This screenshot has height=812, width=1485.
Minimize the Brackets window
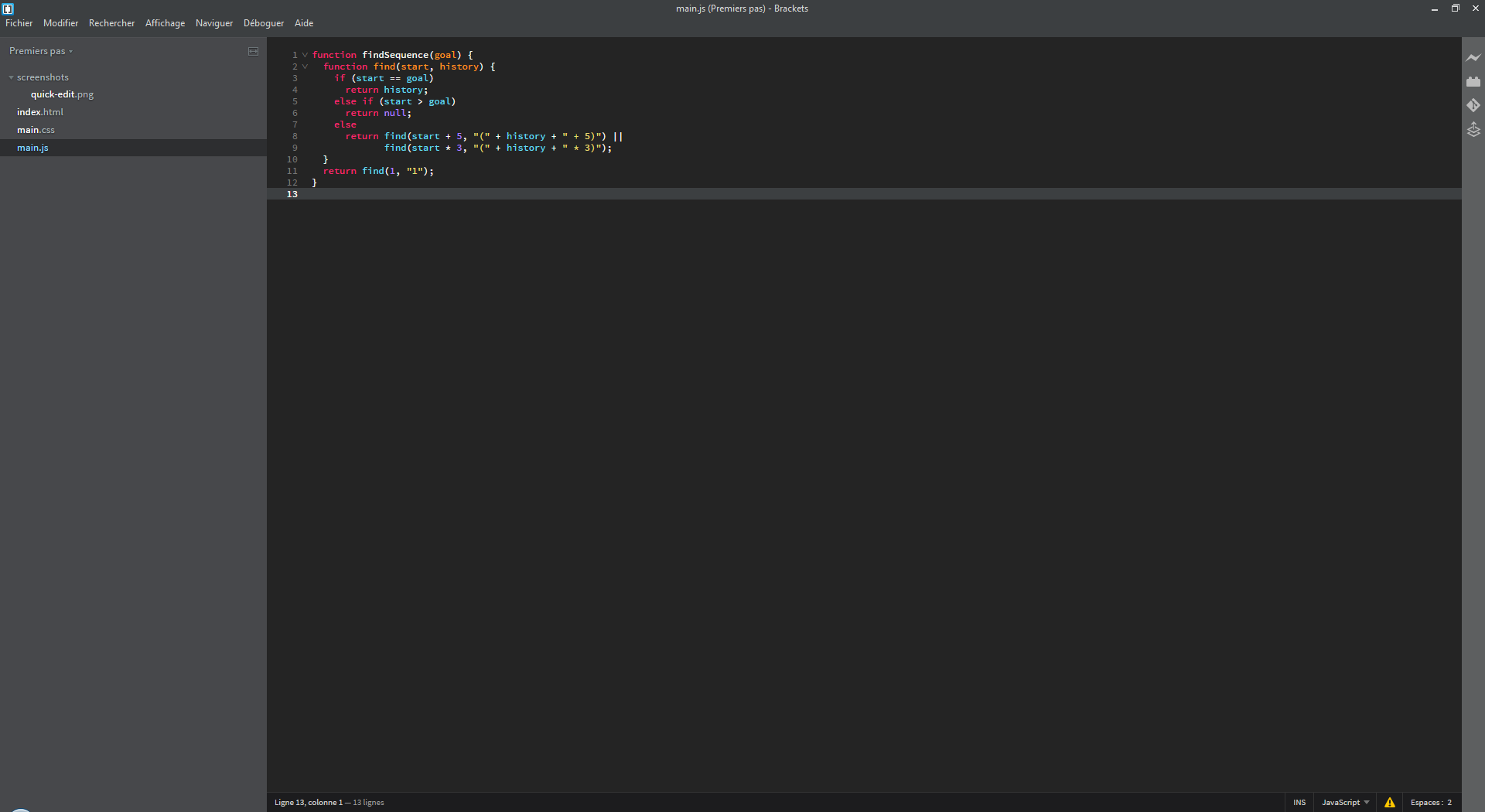click(1435, 9)
